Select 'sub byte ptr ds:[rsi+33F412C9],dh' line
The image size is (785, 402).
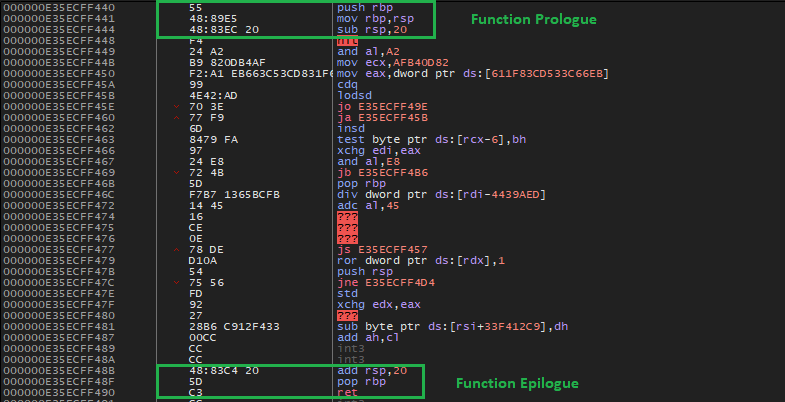[453, 326]
